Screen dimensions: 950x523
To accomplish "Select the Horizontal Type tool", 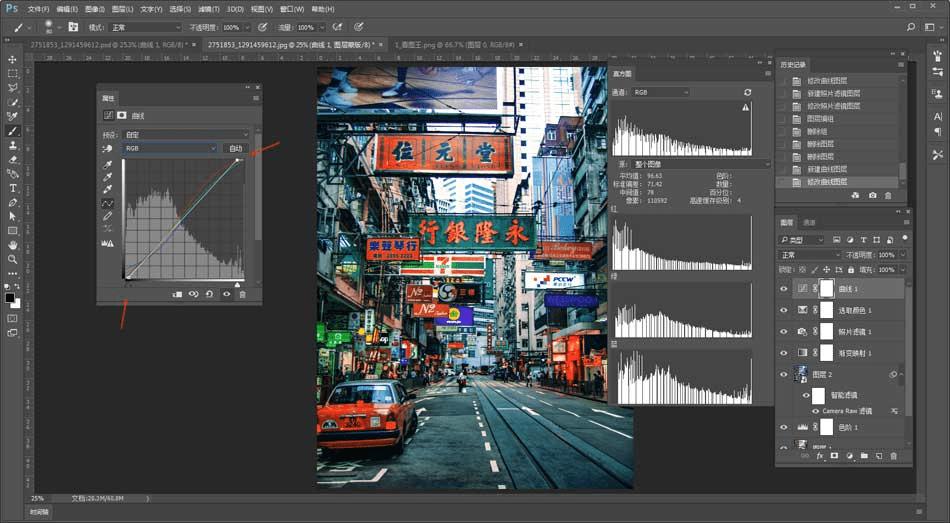I will point(12,188).
